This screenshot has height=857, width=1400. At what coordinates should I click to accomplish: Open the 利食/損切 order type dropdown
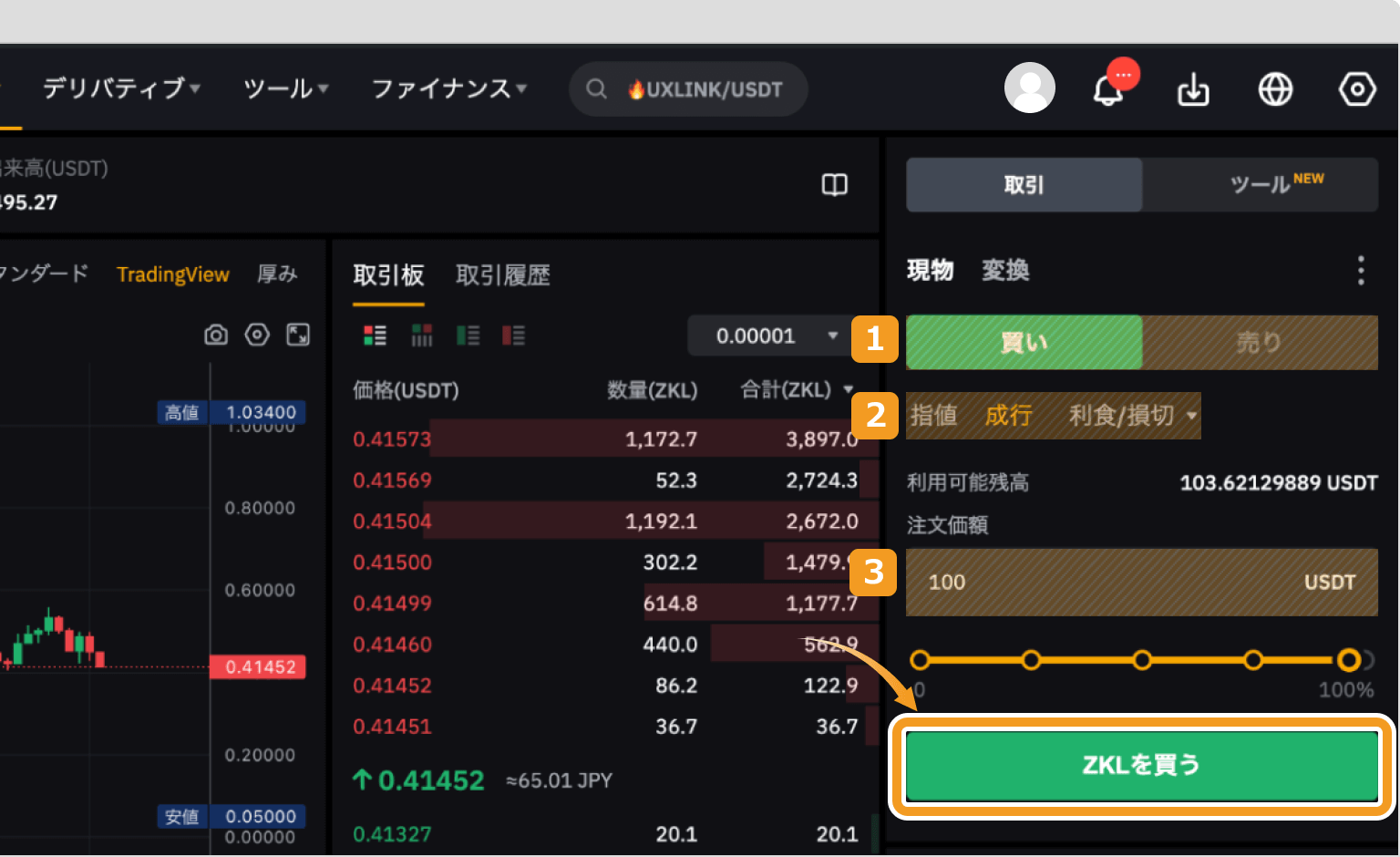pyautogui.click(x=1133, y=416)
